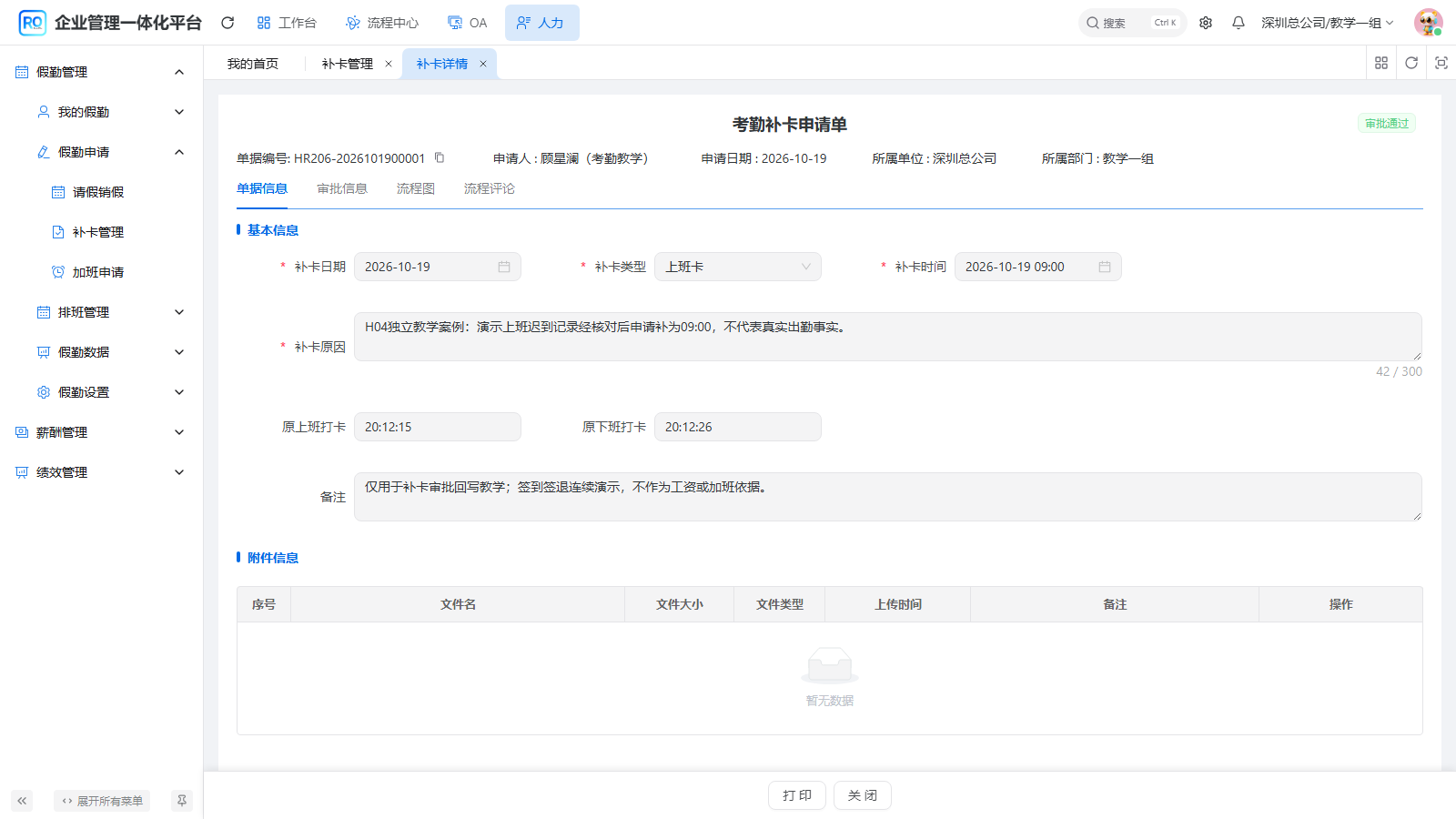
Task: Click the 补卡日期 date field
Action: pyautogui.click(x=438, y=267)
